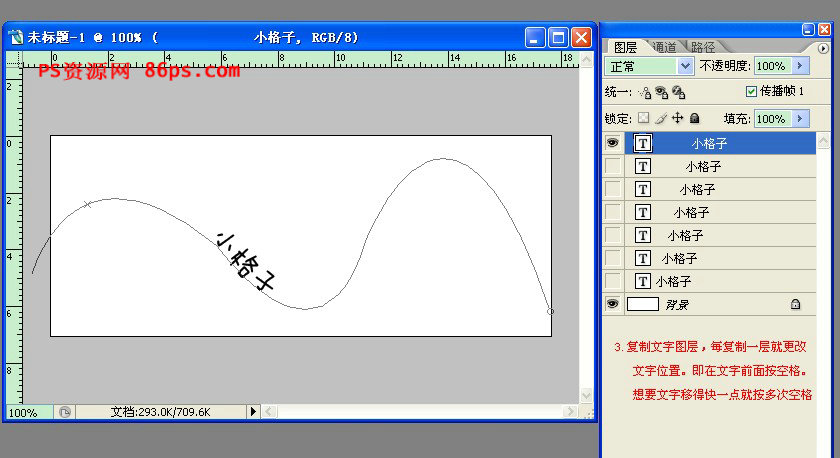
Task: Click T thumbnail of sixth 小格子 layer
Action: (x=643, y=258)
